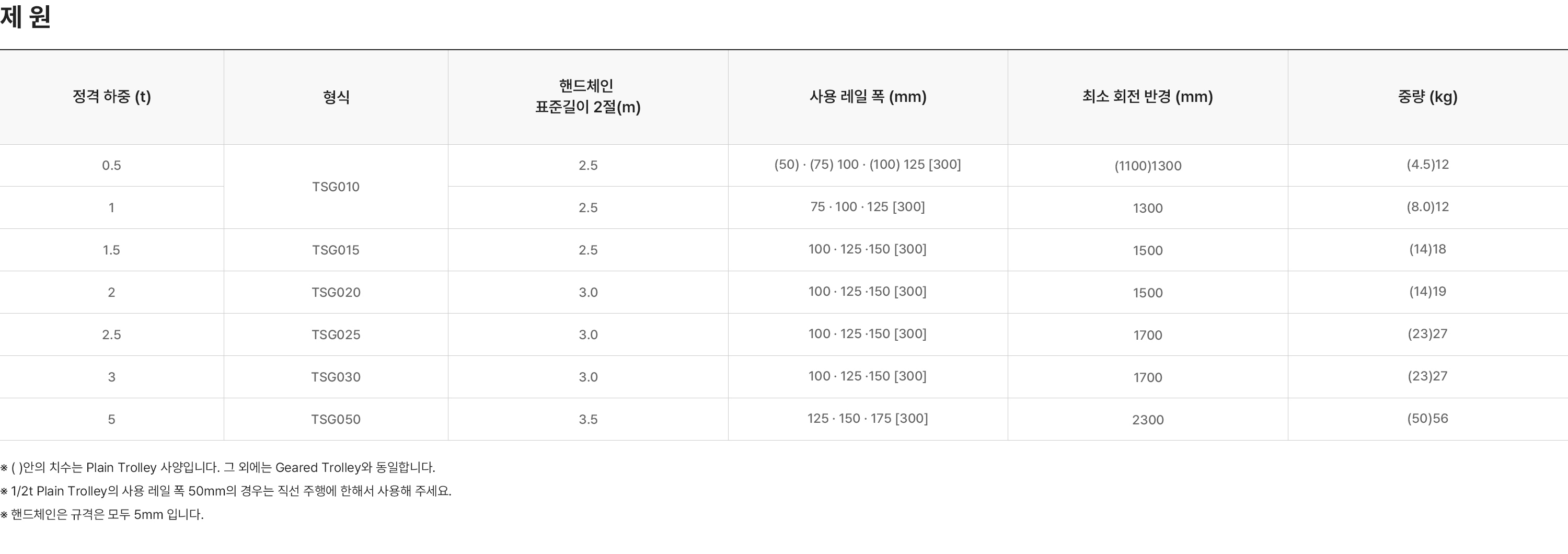
Task: Select the (1100)1300 turning radius cell
Action: click(1147, 166)
